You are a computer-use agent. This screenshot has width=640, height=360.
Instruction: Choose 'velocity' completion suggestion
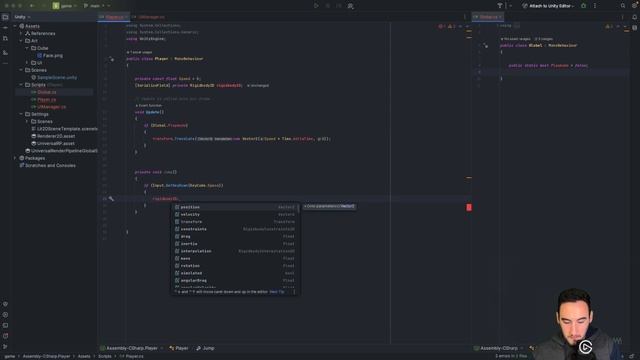tap(235, 215)
